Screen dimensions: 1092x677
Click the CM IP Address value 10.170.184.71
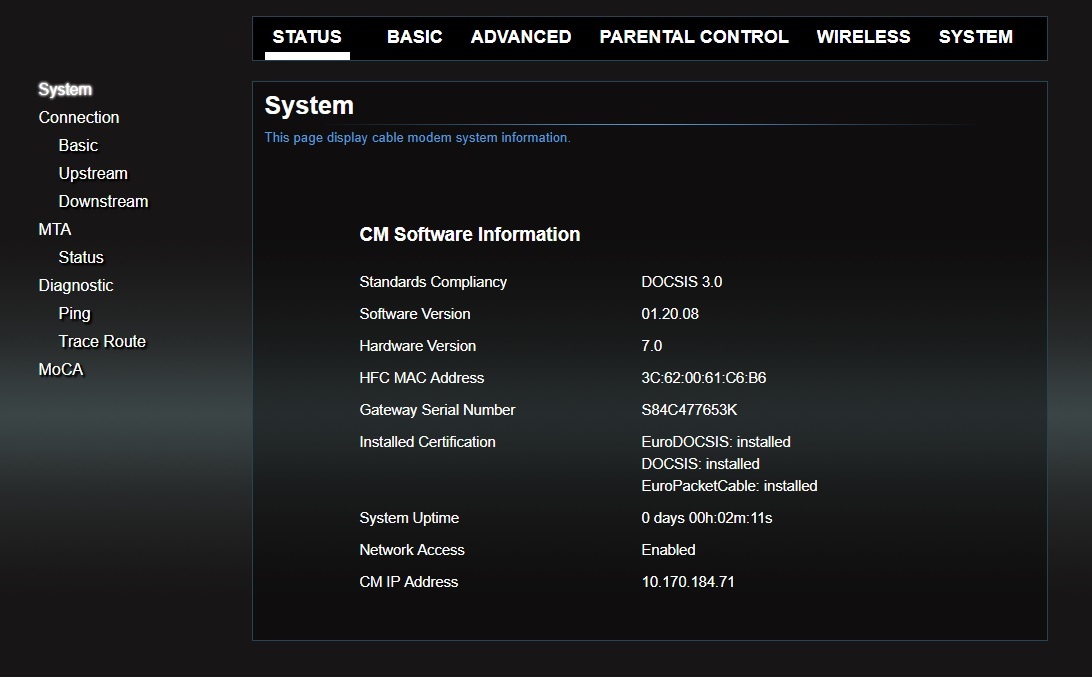[688, 582]
